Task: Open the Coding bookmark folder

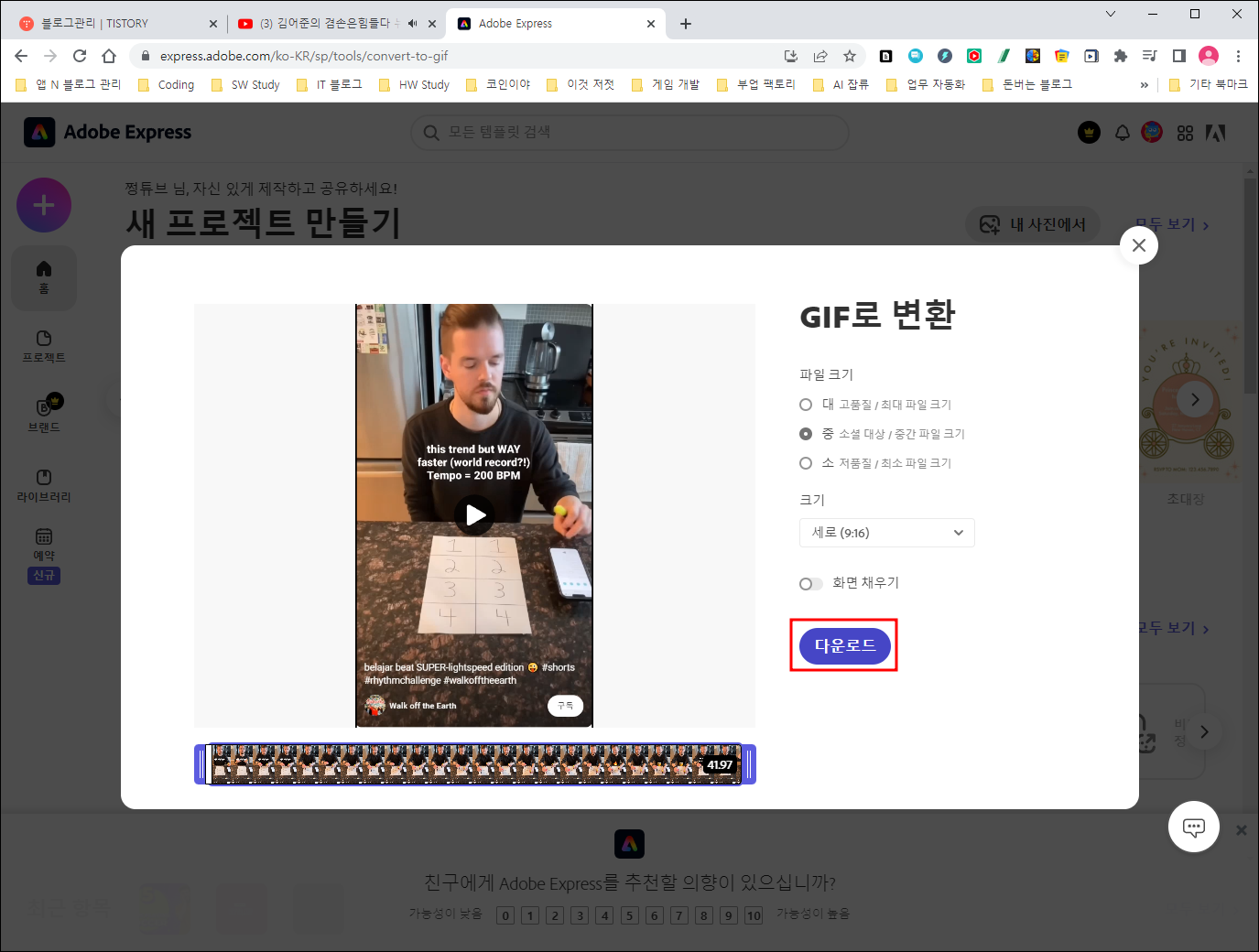Action: (x=166, y=84)
